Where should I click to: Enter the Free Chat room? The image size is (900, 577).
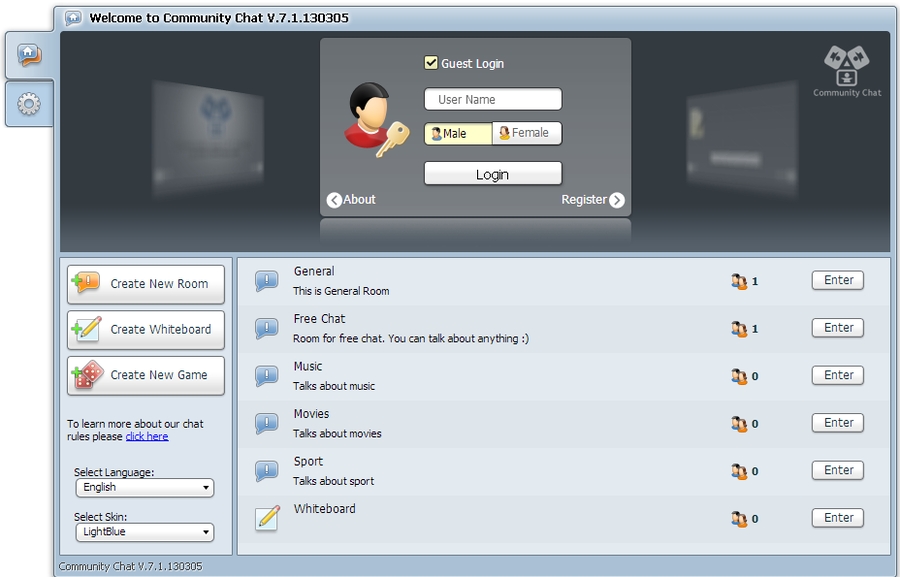pos(838,328)
